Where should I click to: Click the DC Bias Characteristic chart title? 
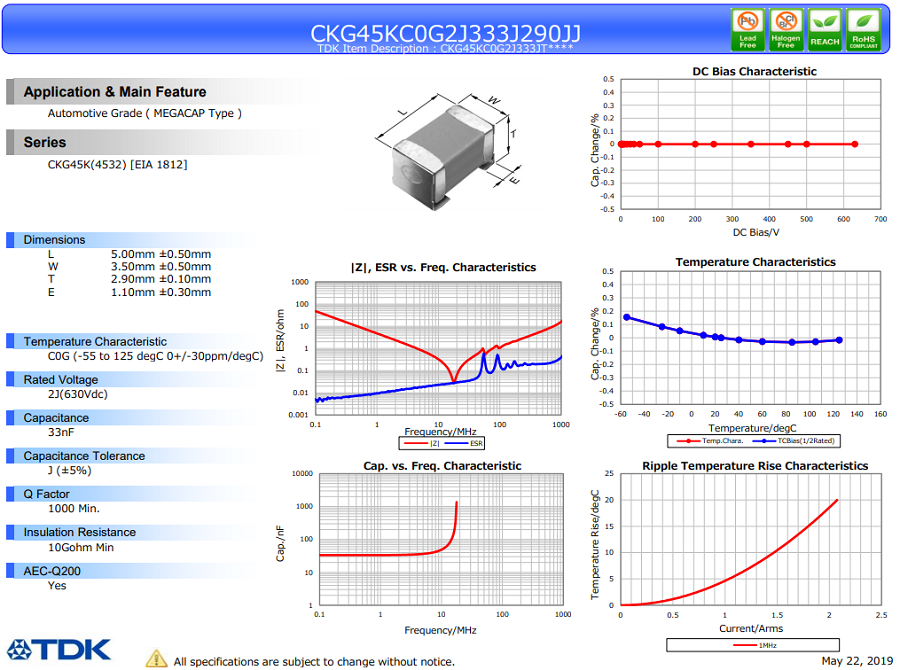tap(754, 72)
